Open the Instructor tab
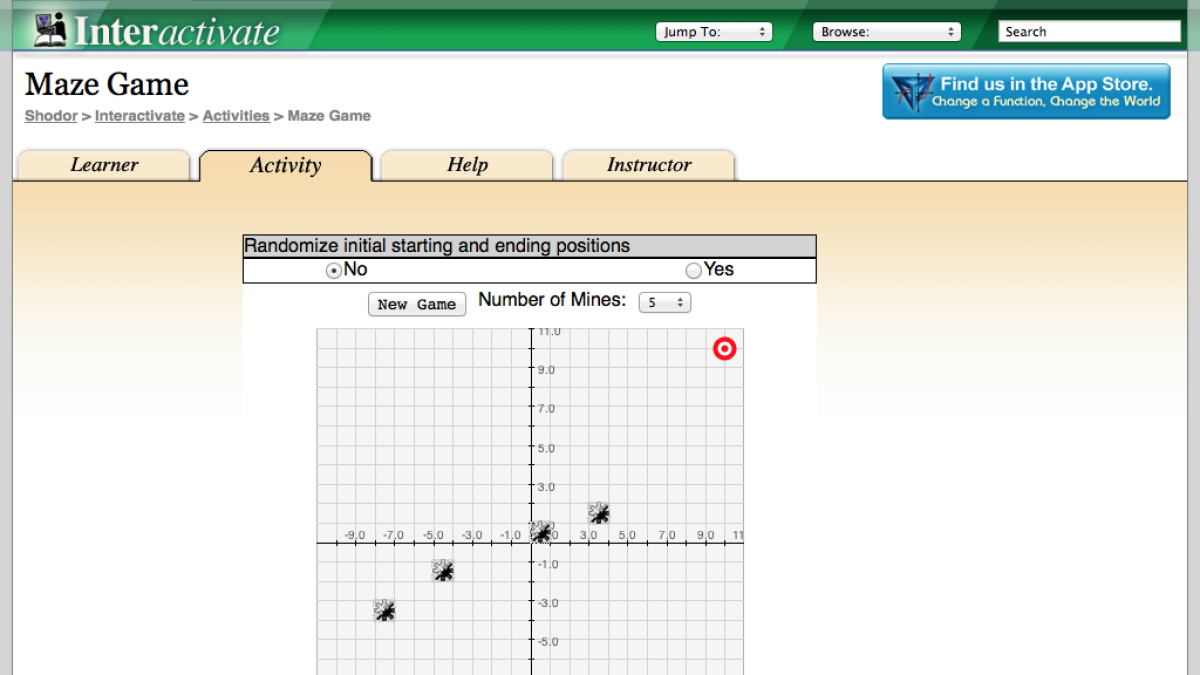 (648, 165)
